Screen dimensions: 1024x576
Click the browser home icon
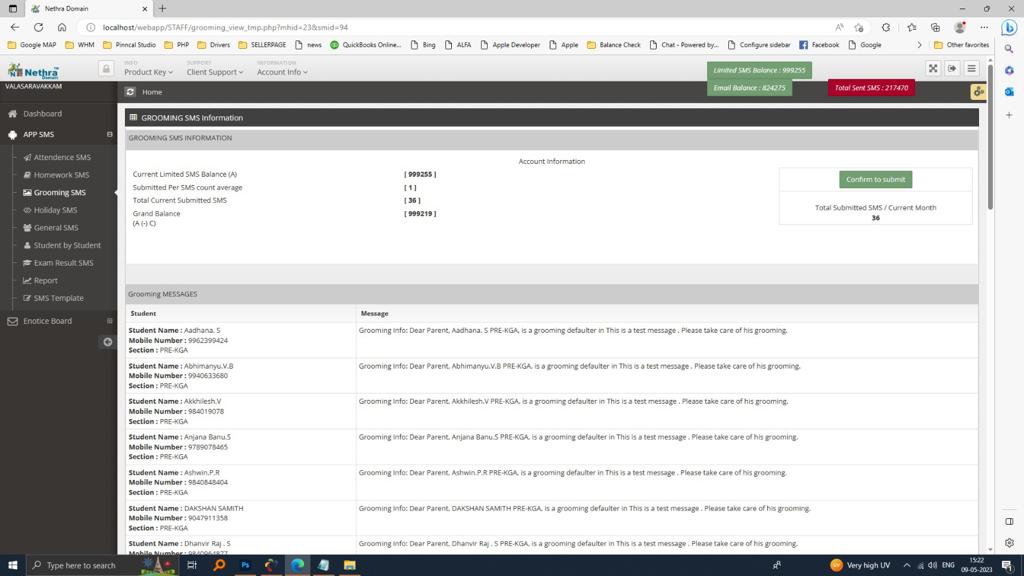pyautogui.click(x=62, y=27)
